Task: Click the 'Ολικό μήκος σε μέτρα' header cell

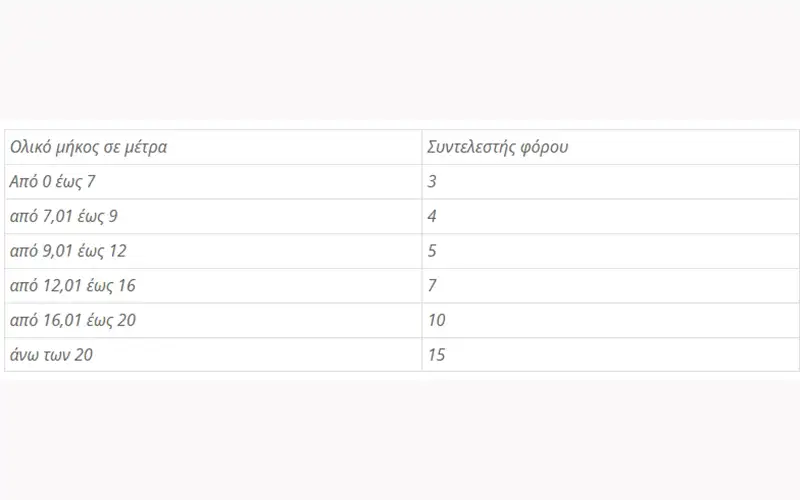Action: 88,148
